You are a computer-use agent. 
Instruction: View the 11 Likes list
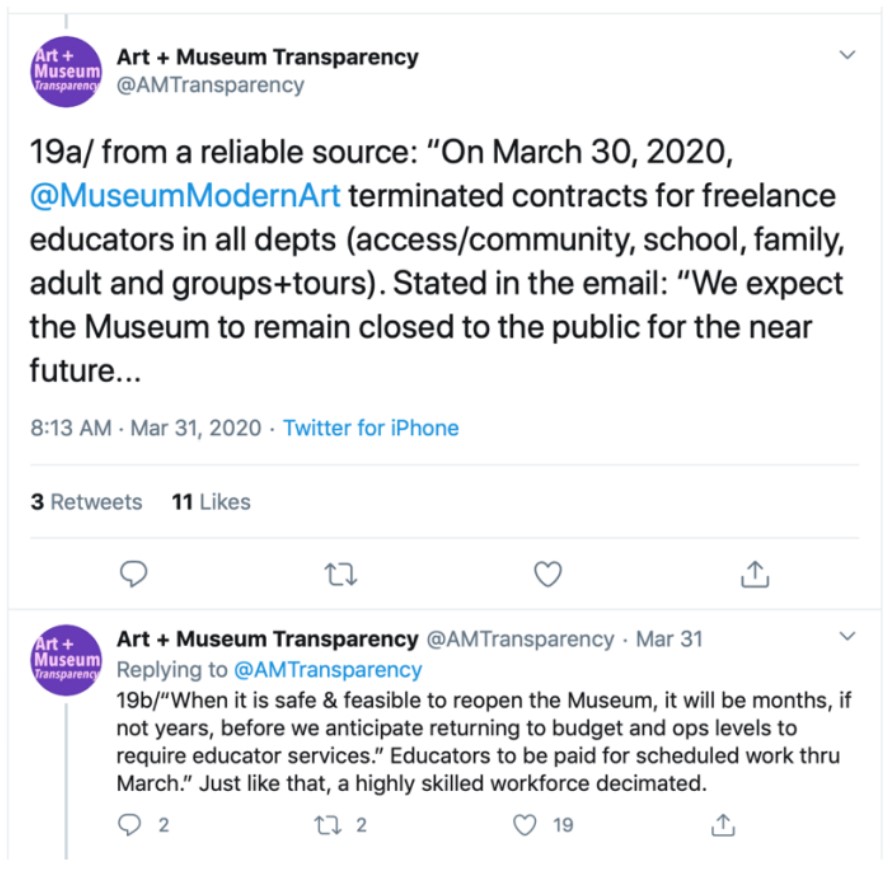click(x=211, y=502)
